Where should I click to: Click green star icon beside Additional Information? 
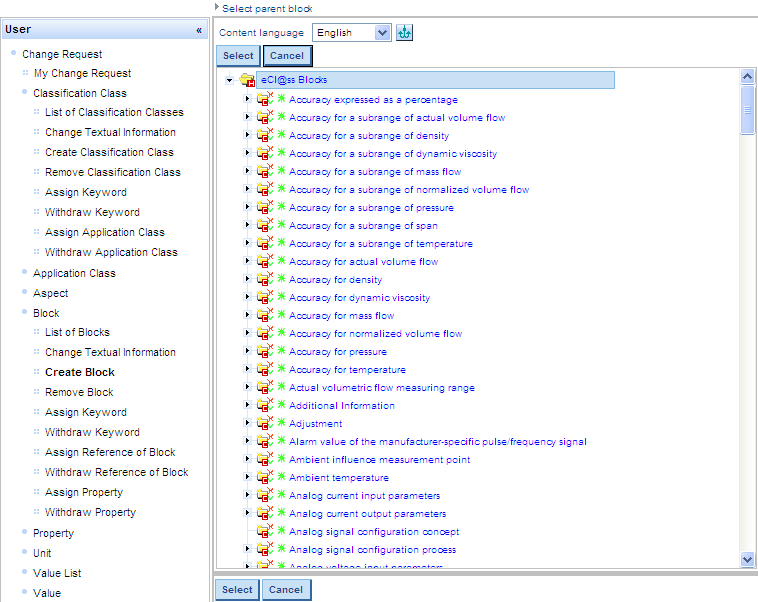282,406
